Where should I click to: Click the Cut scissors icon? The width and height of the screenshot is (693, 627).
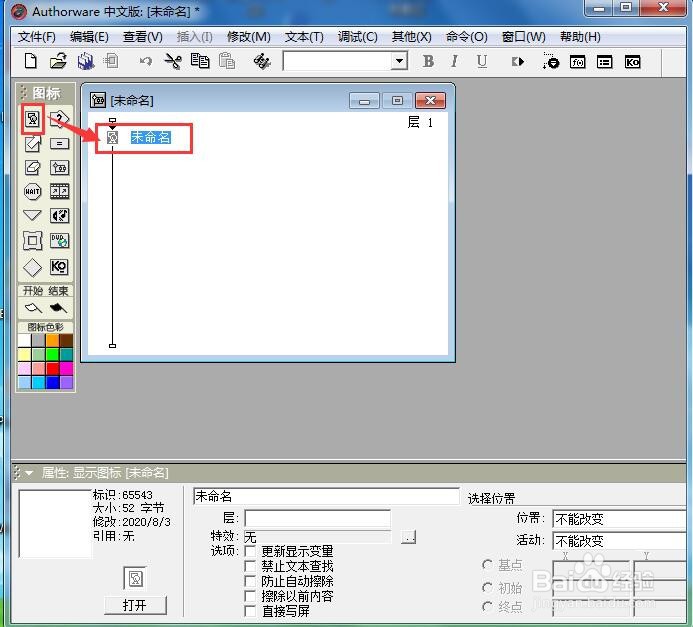173,61
